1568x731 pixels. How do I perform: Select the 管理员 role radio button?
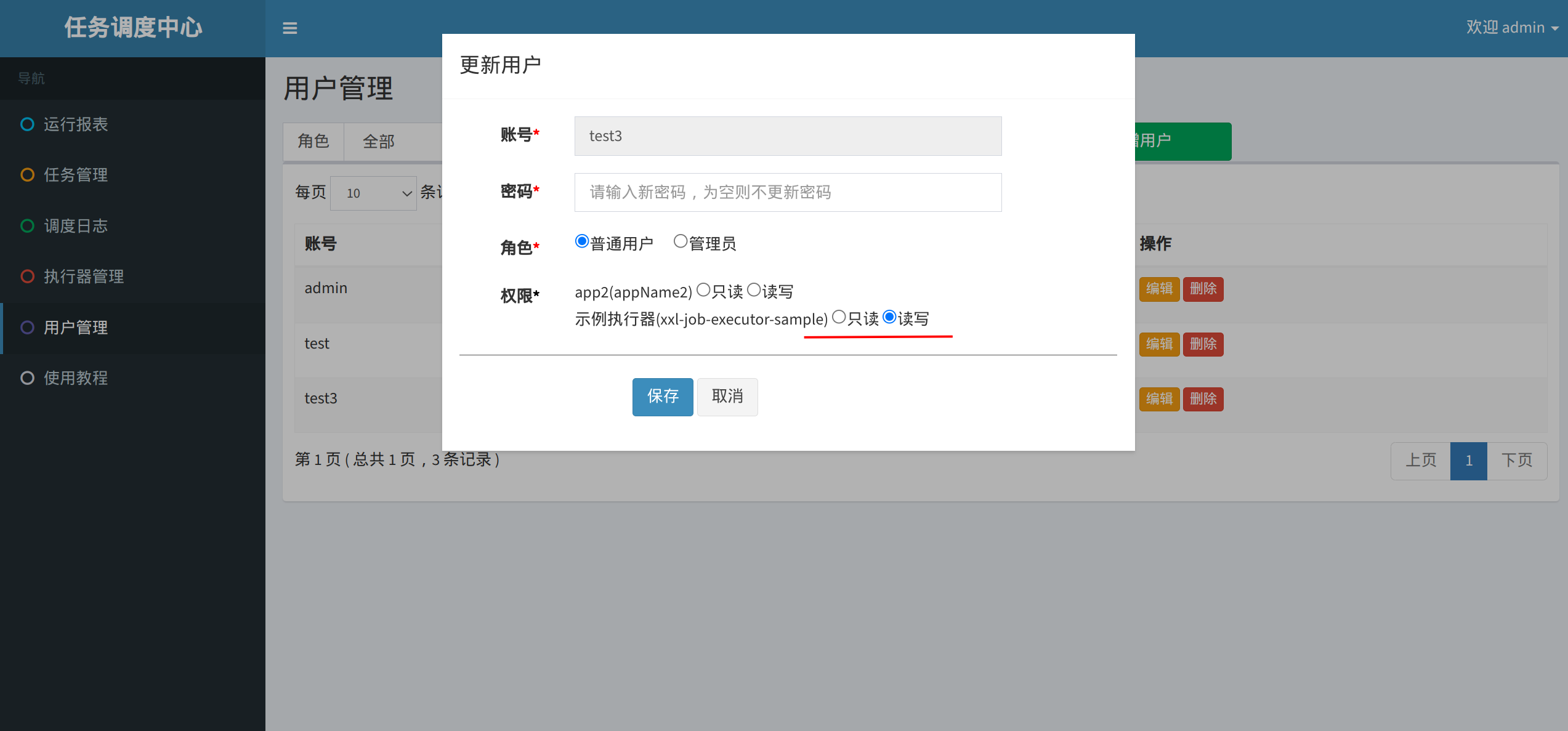680,241
